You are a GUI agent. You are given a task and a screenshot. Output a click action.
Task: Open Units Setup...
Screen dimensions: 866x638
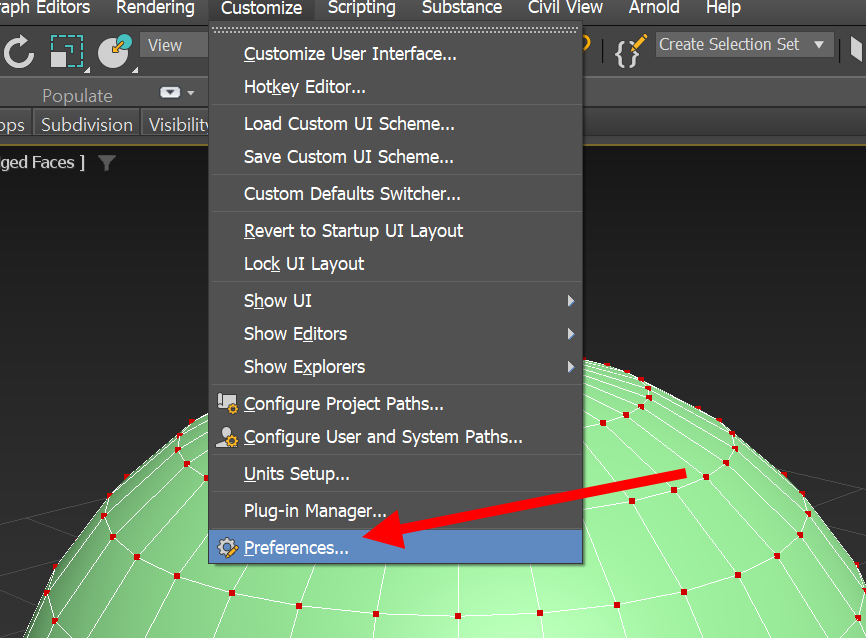point(395,474)
